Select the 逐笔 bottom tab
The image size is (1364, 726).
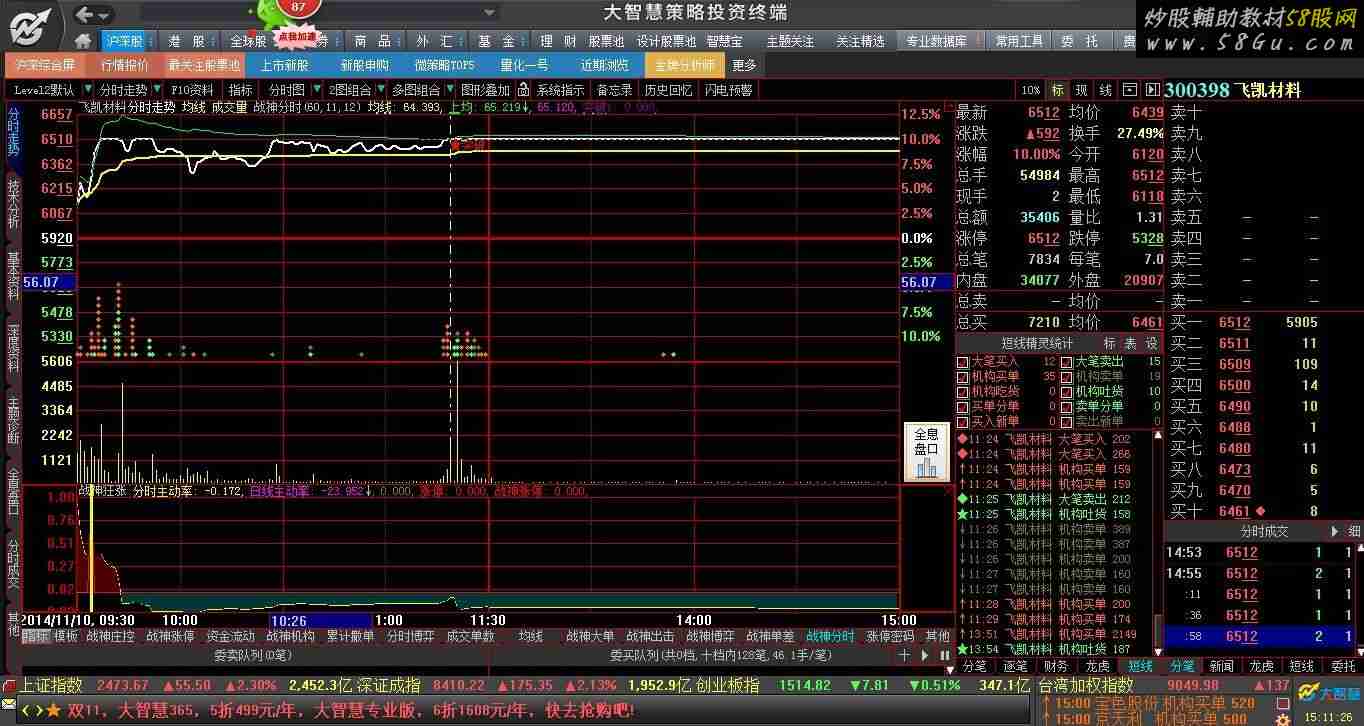[x=1015, y=666]
